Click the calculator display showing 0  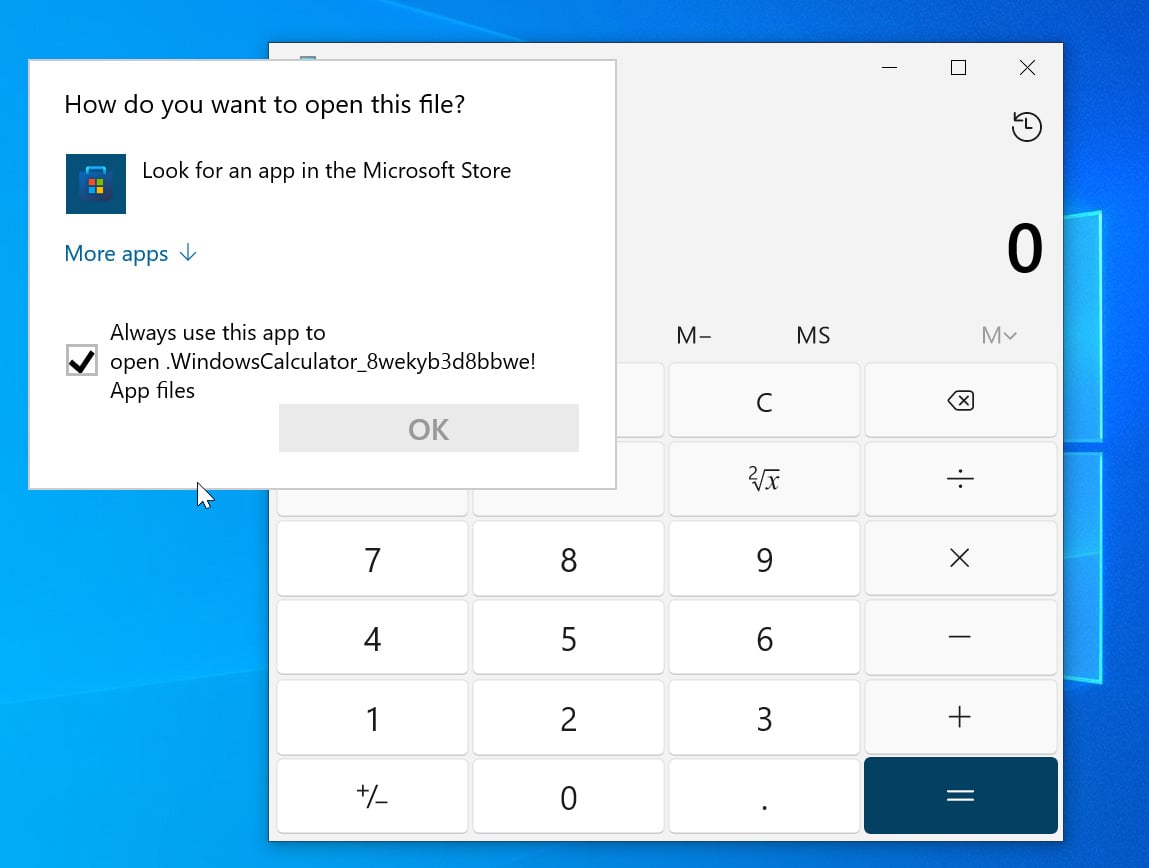[x=1024, y=248]
